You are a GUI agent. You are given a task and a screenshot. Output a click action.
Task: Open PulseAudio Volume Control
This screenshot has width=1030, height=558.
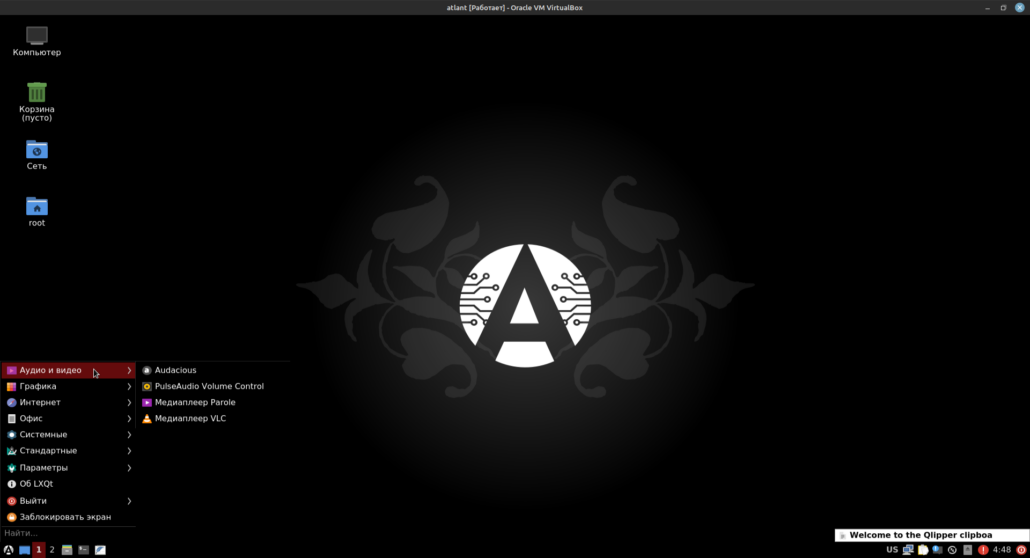pyautogui.click(x=209, y=386)
